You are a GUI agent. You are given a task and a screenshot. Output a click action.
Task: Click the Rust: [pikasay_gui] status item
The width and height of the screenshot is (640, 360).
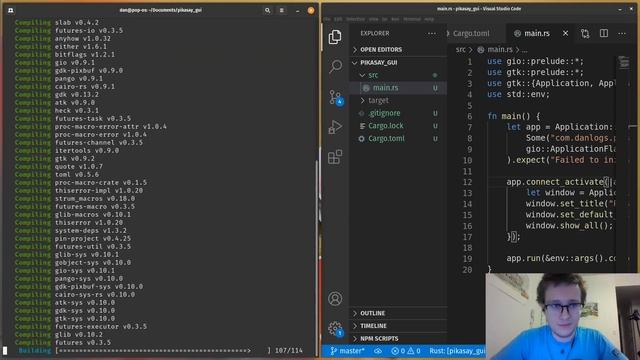[457, 351]
